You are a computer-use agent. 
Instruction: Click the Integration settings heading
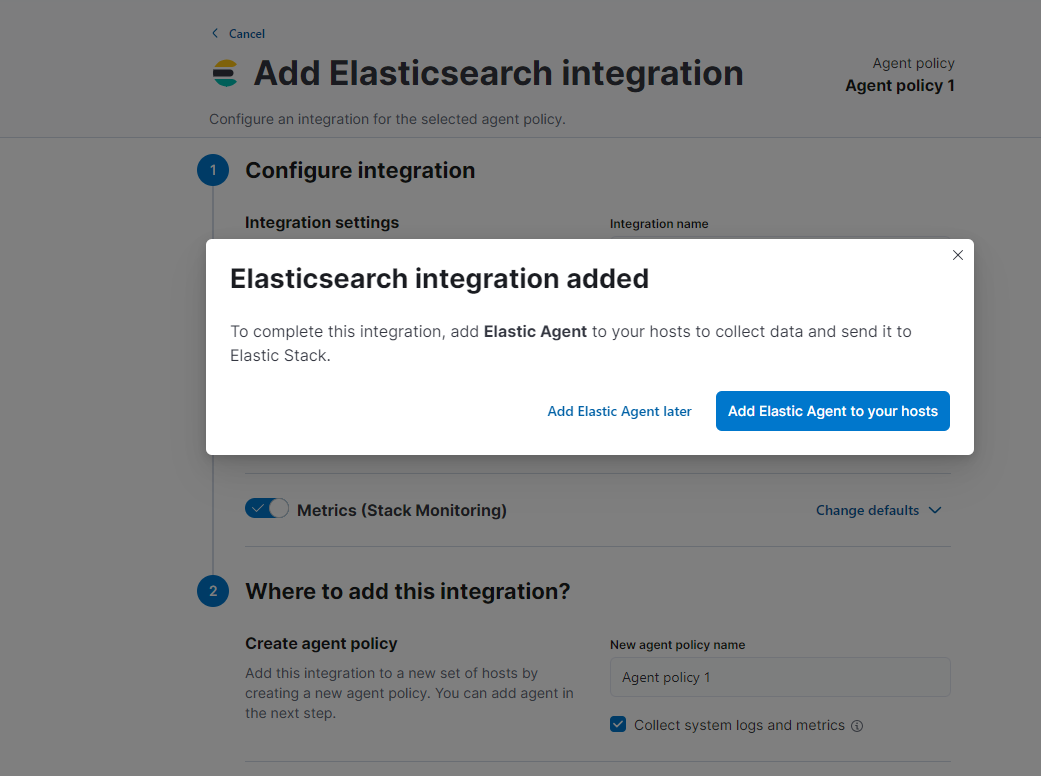coord(322,222)
